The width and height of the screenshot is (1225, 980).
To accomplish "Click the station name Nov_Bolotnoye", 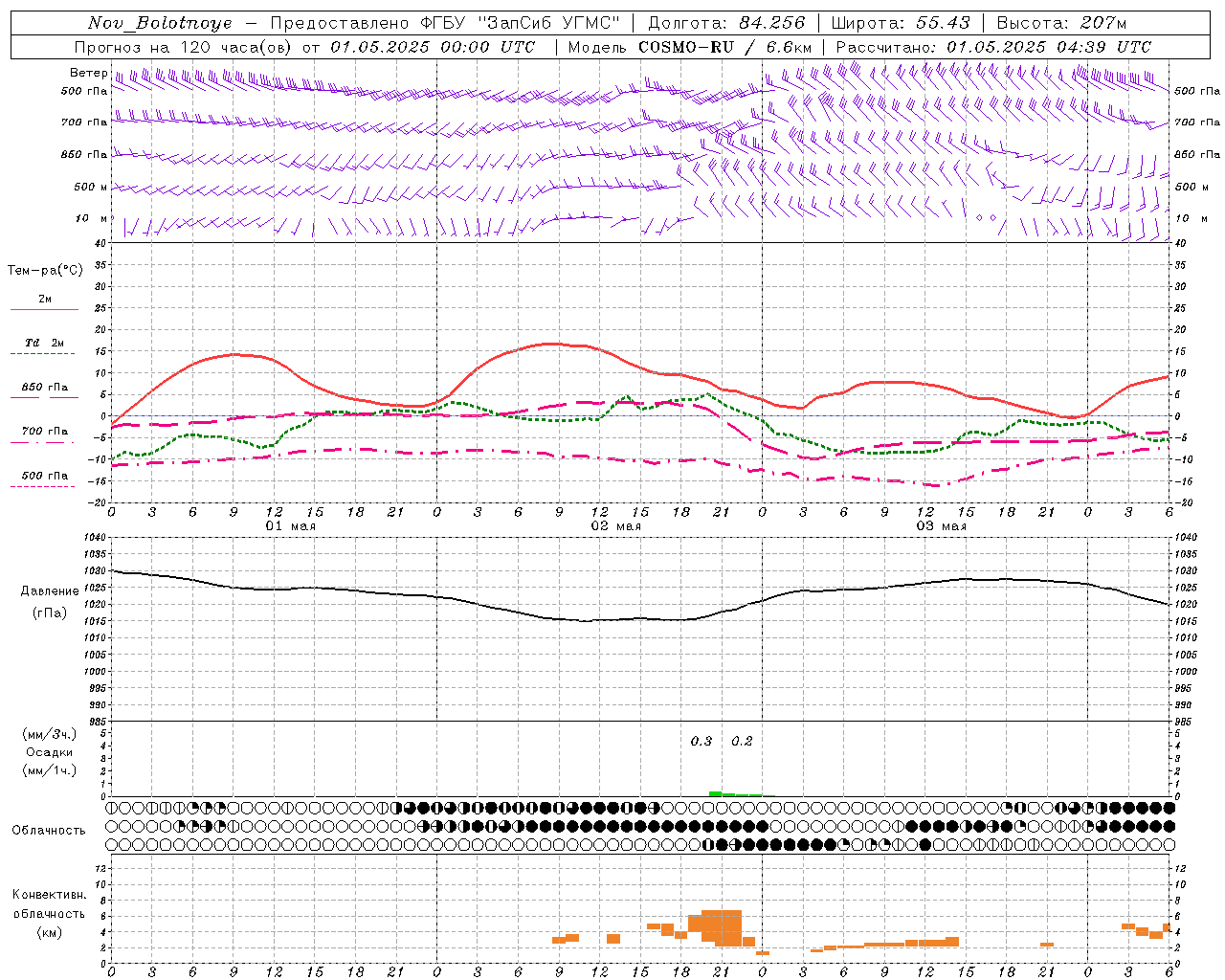I will point(159,23).
